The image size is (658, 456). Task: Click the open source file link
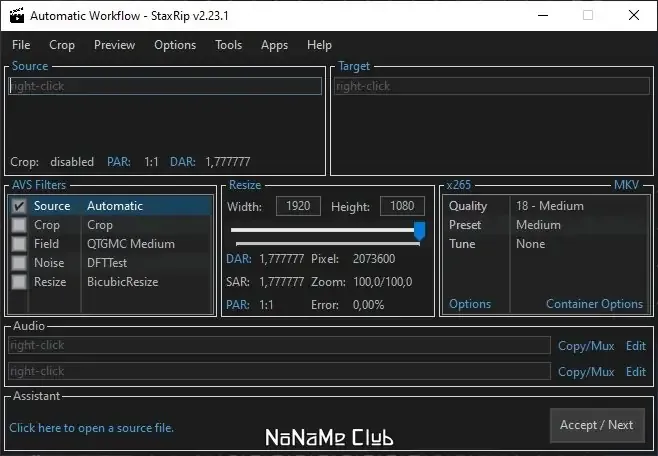(91, 428)
